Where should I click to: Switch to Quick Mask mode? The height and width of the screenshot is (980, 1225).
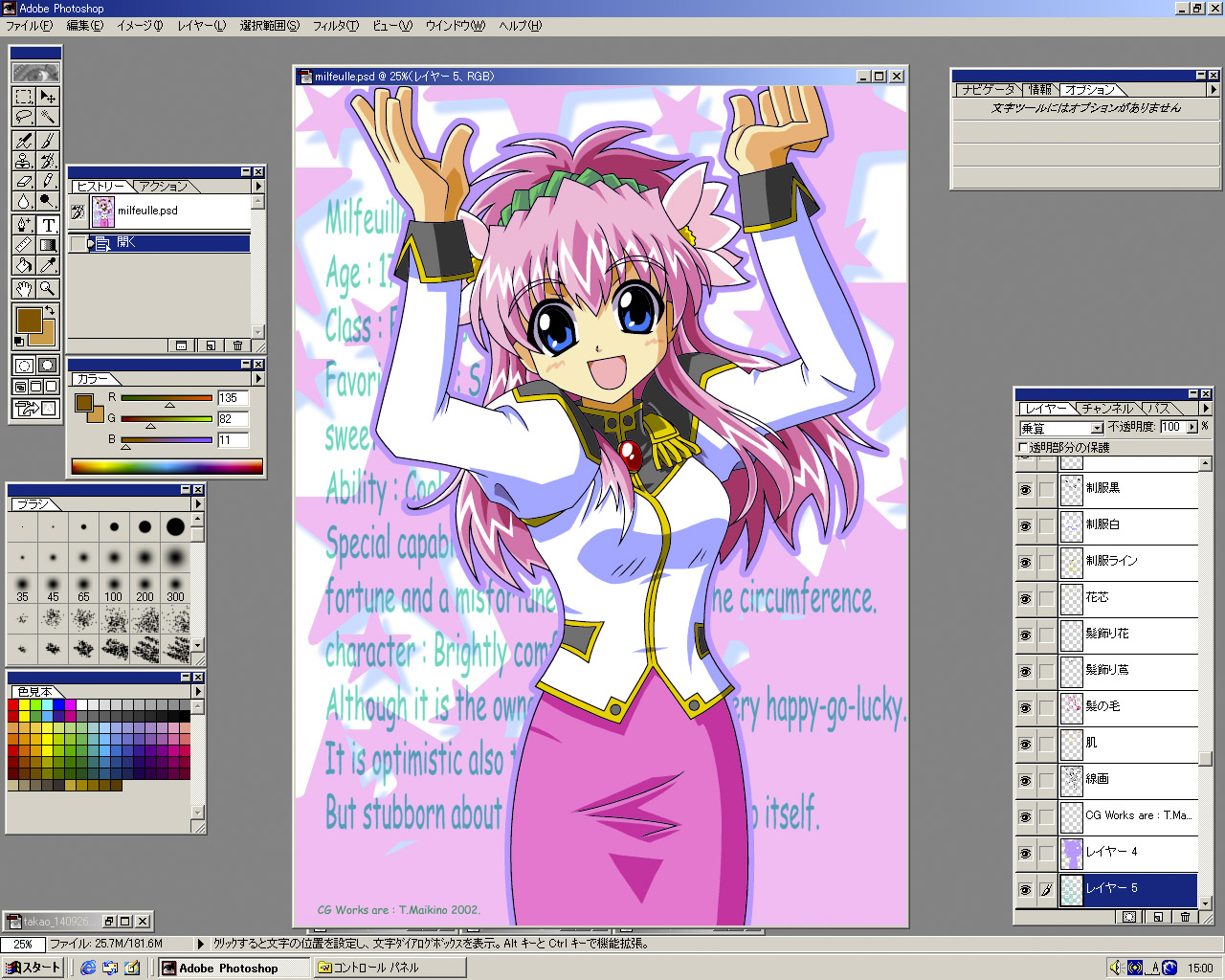tap(48, 365)
